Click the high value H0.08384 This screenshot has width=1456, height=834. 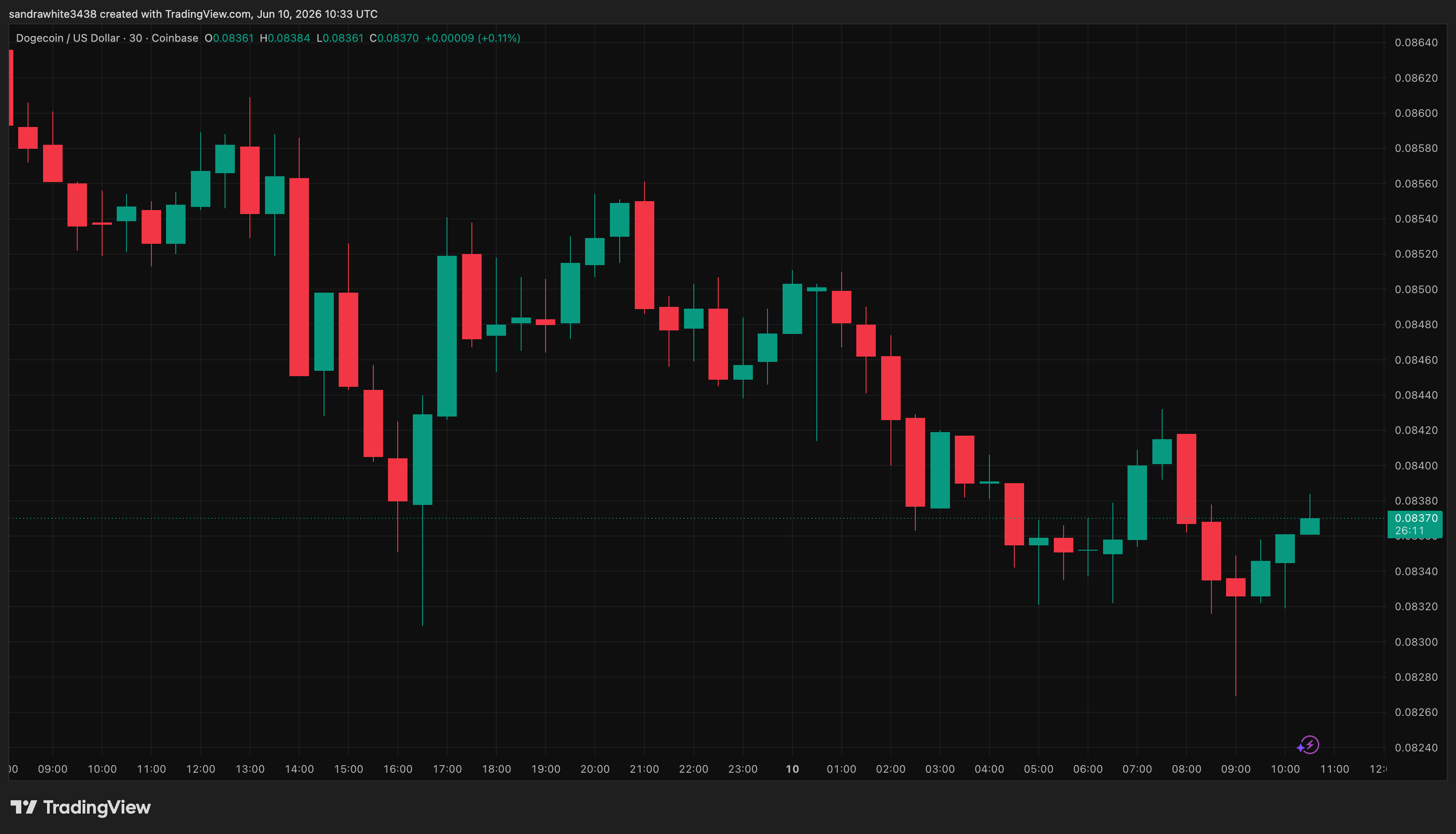[x=285, y=38]
